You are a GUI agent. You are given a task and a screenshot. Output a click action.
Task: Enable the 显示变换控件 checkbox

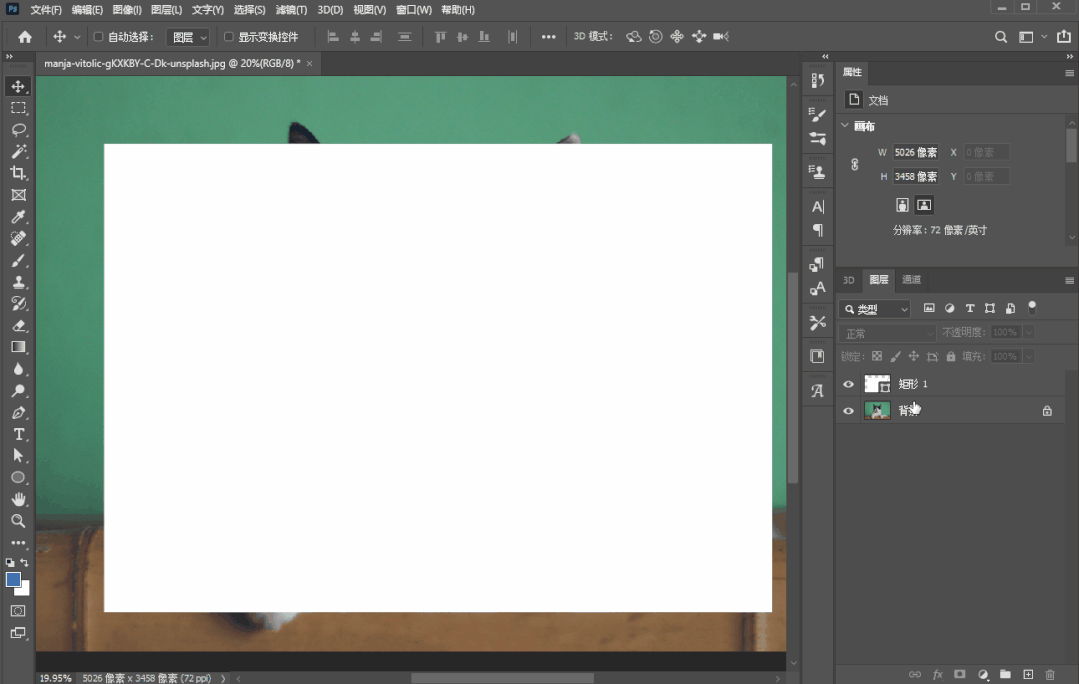[229, 37]
